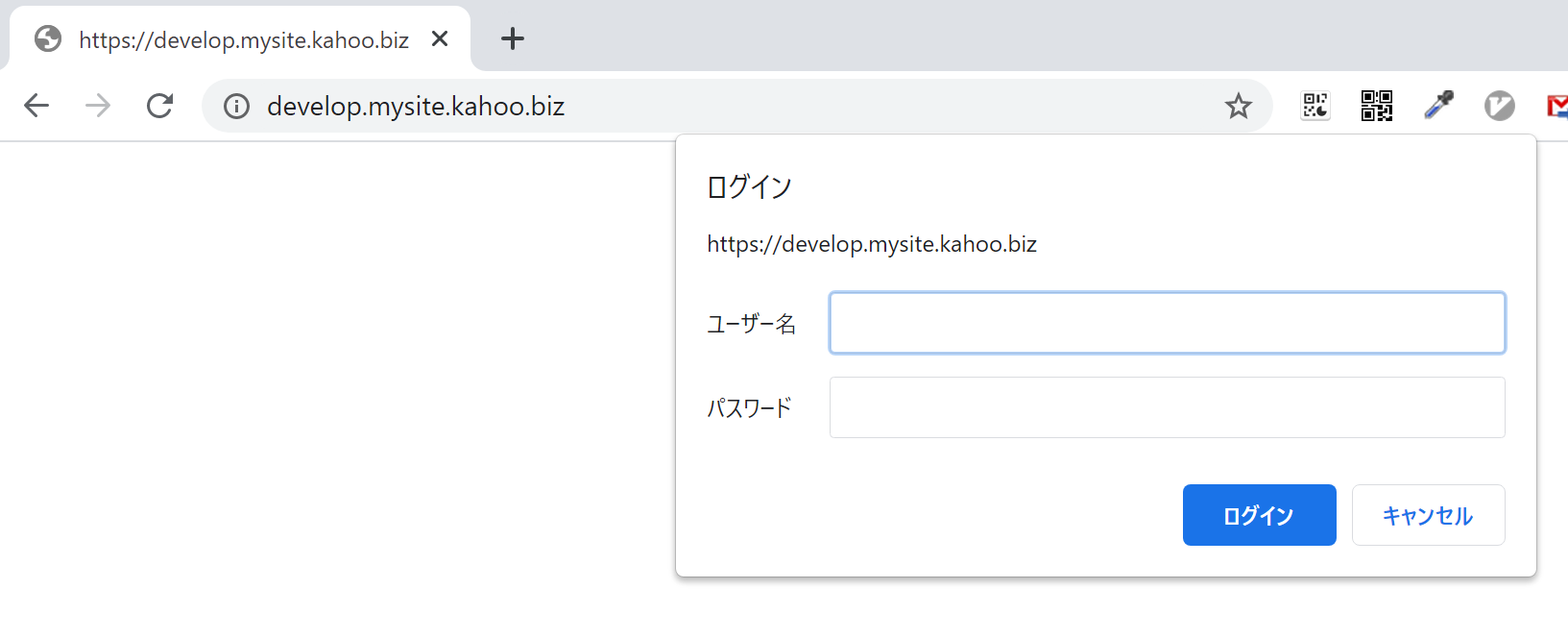Go back using the back arrow

point(36,106)
